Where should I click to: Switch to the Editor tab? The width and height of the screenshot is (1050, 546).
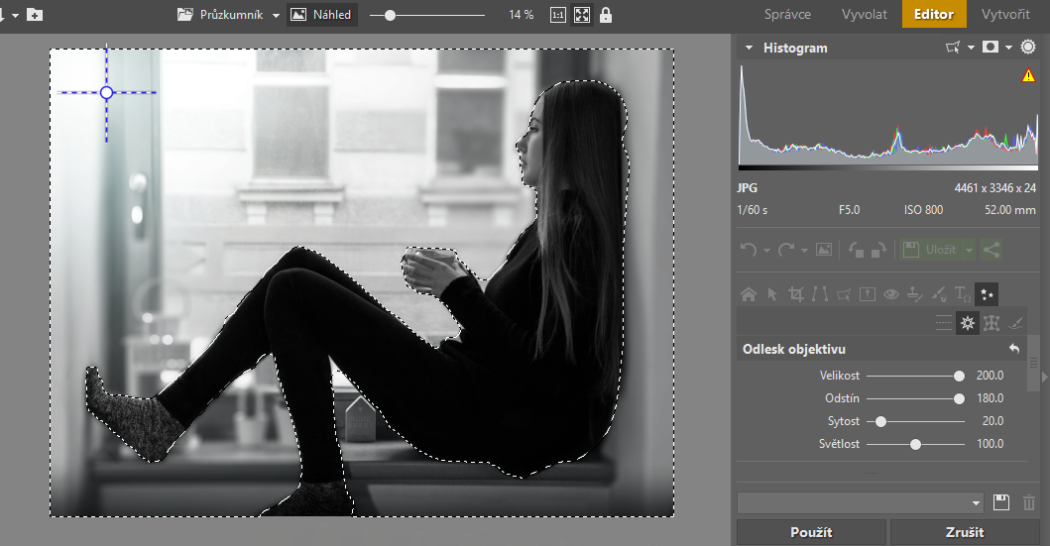933,14
